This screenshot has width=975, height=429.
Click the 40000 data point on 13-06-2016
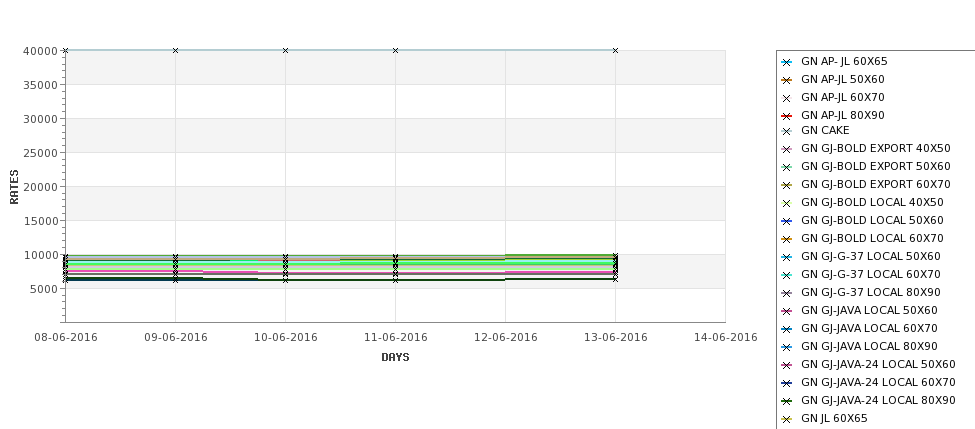(615, 50)
